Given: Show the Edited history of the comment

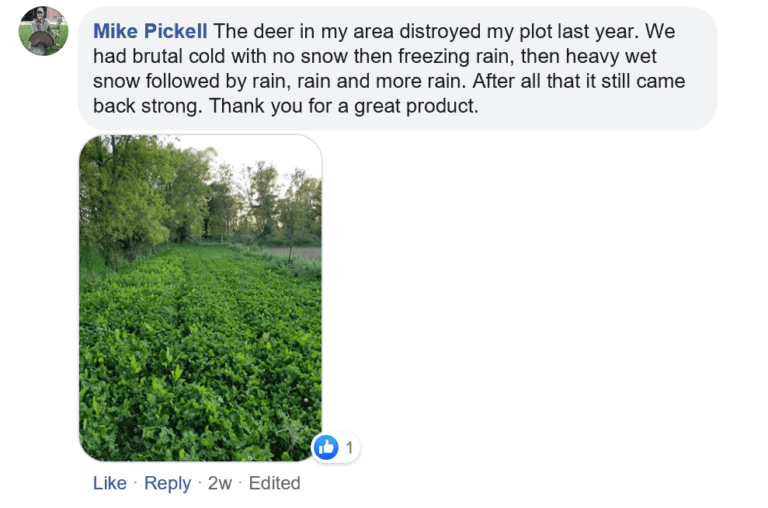Looking at the screenshot, I should 274,483.
